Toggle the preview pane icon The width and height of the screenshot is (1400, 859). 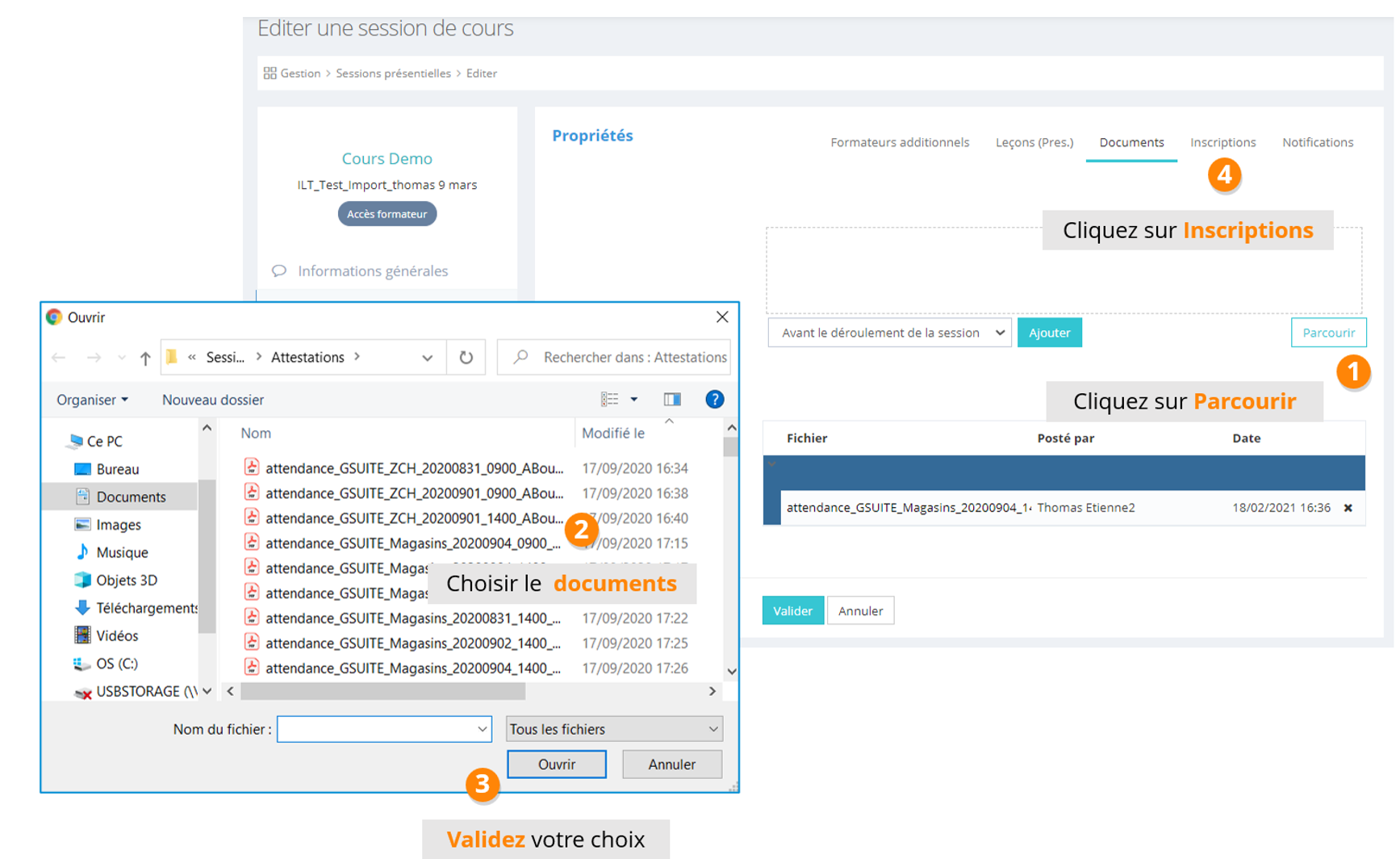[671, 399]
